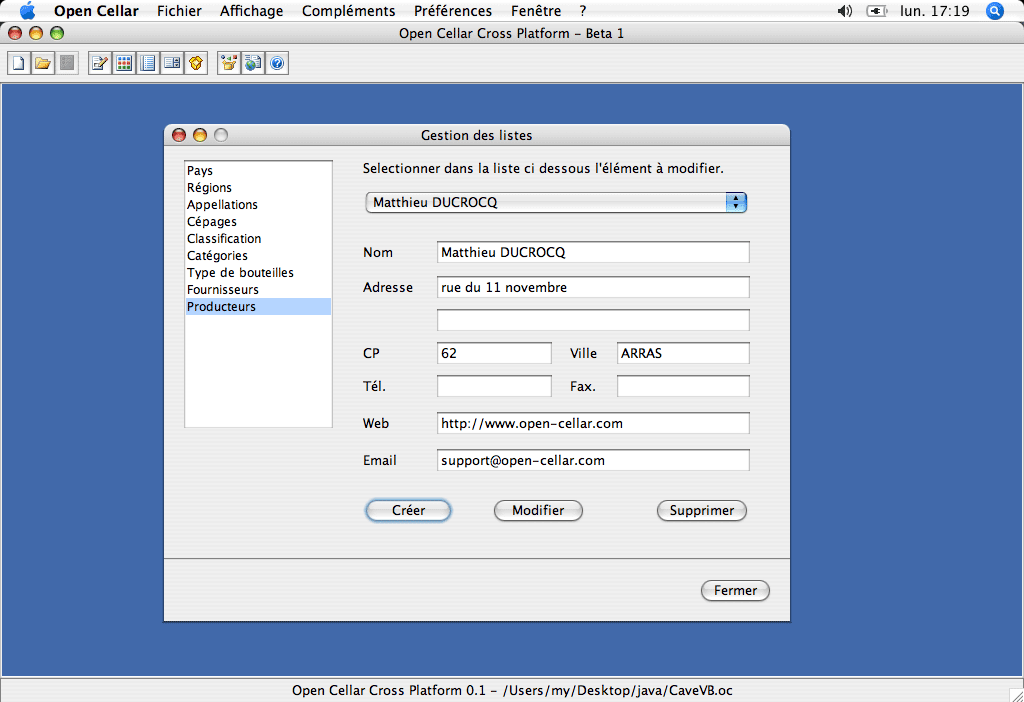
Task: Click the CP postal code field
Action: pyautogui.click(x=494, y=353)
